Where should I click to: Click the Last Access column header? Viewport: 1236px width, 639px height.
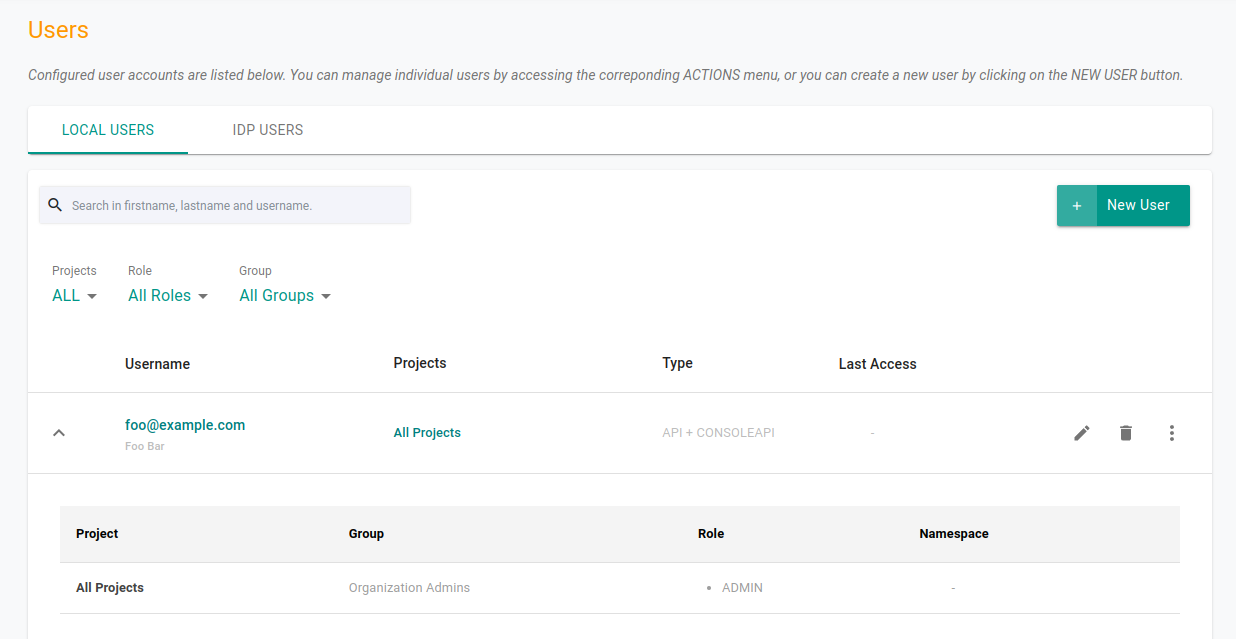click(x=877, y=364)
